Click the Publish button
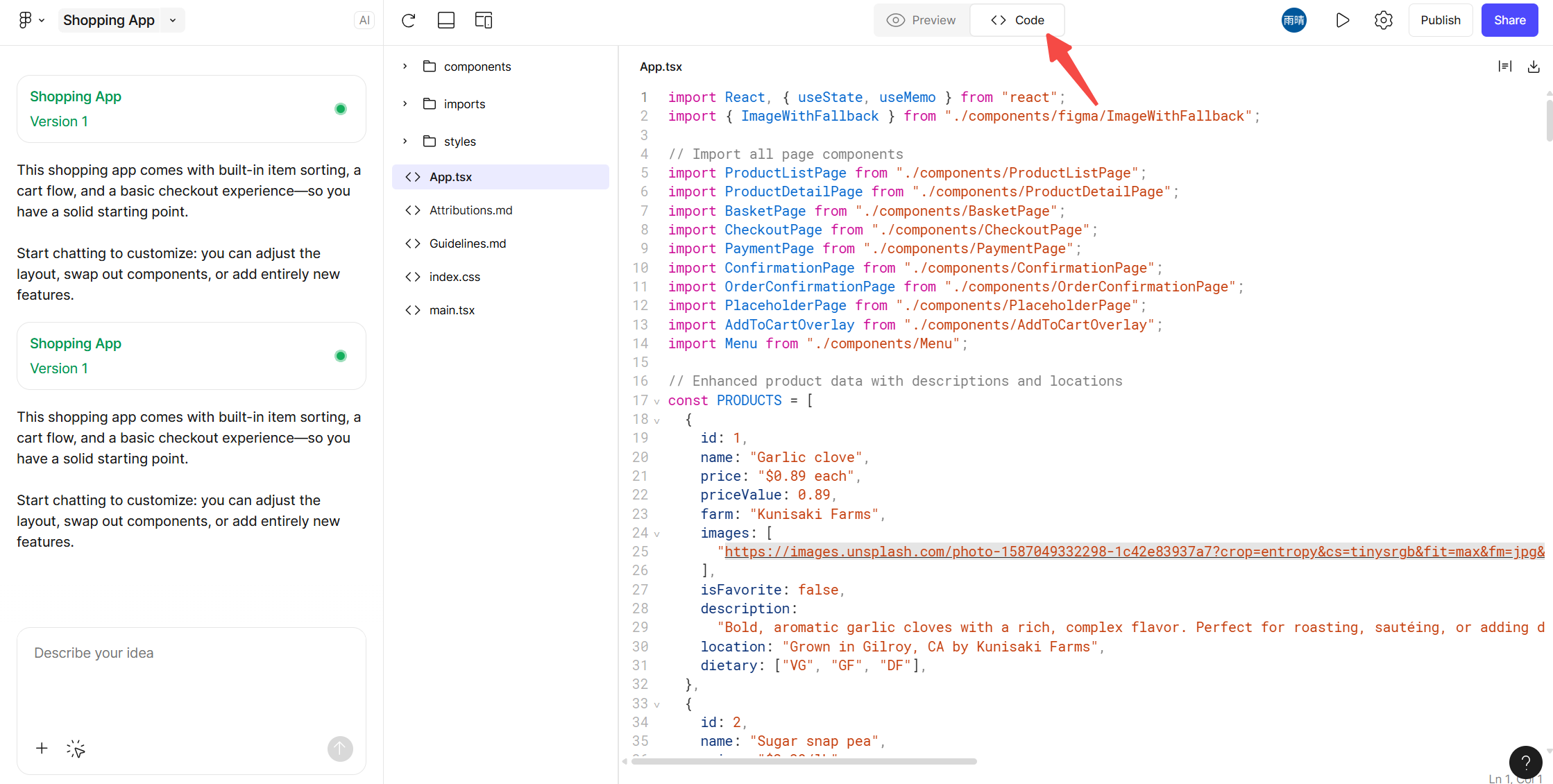 (1440, 20)
